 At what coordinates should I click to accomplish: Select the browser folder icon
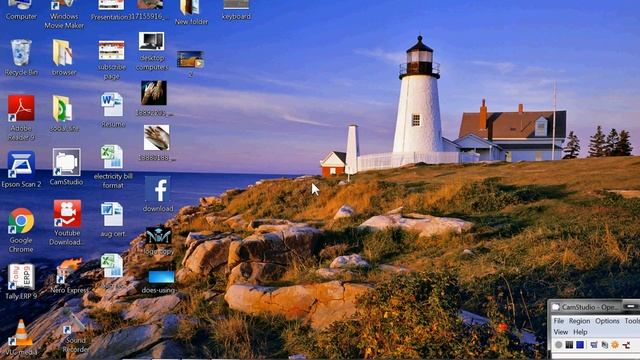click(64, 58)
